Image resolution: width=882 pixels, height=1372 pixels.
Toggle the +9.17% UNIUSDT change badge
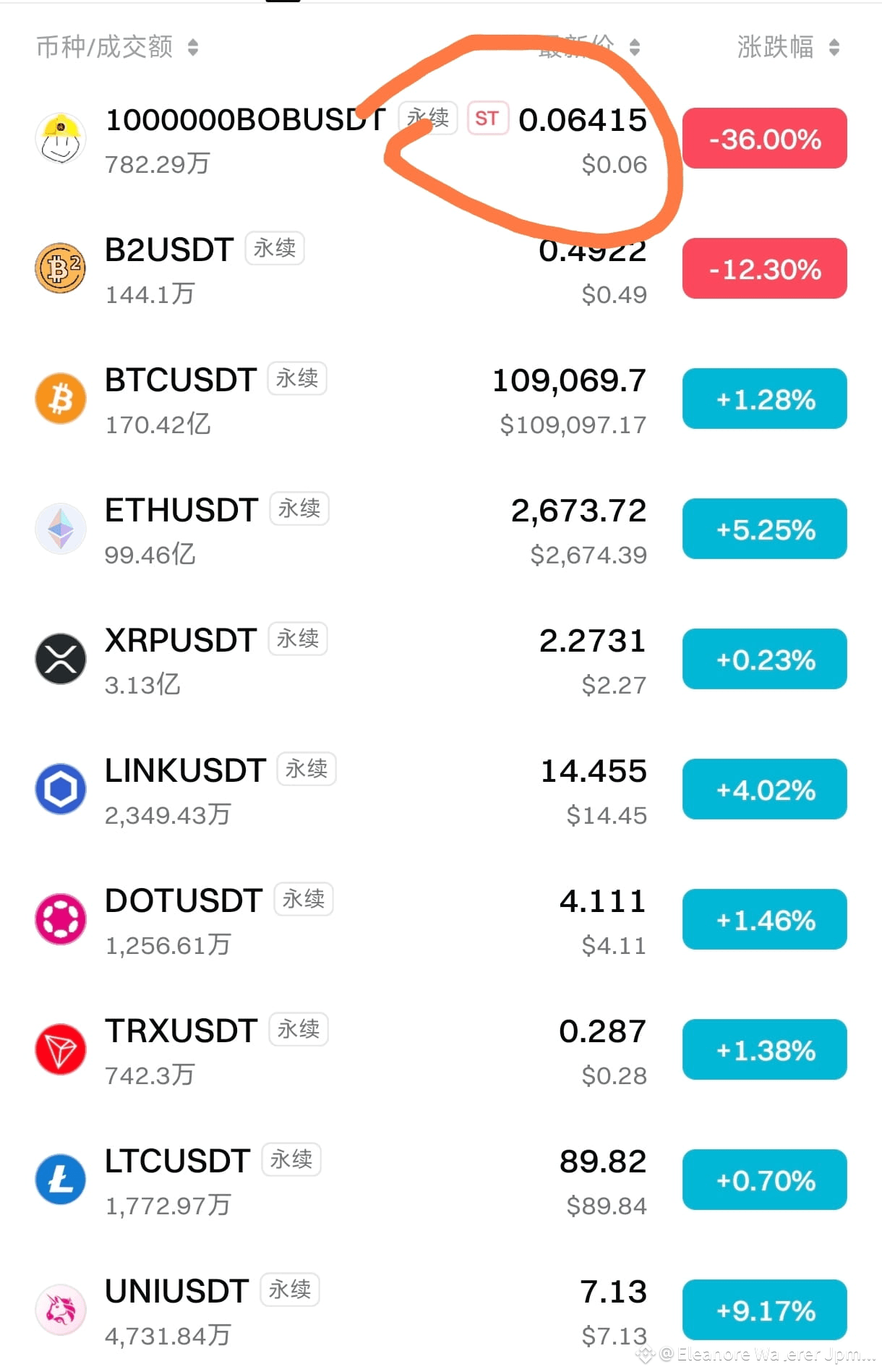(x=765, y=1310)
